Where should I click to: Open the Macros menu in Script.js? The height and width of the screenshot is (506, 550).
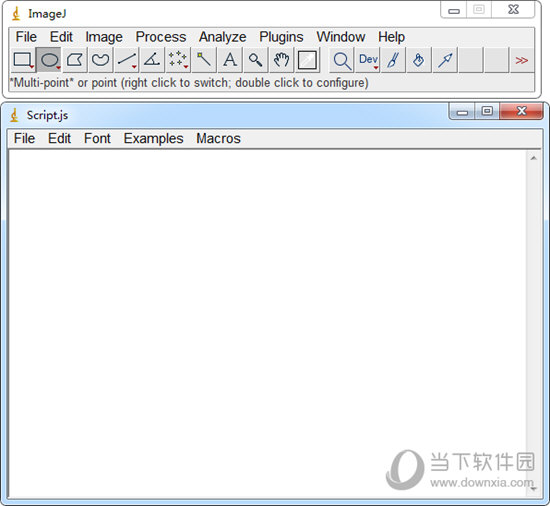click(x=218, y=139)
